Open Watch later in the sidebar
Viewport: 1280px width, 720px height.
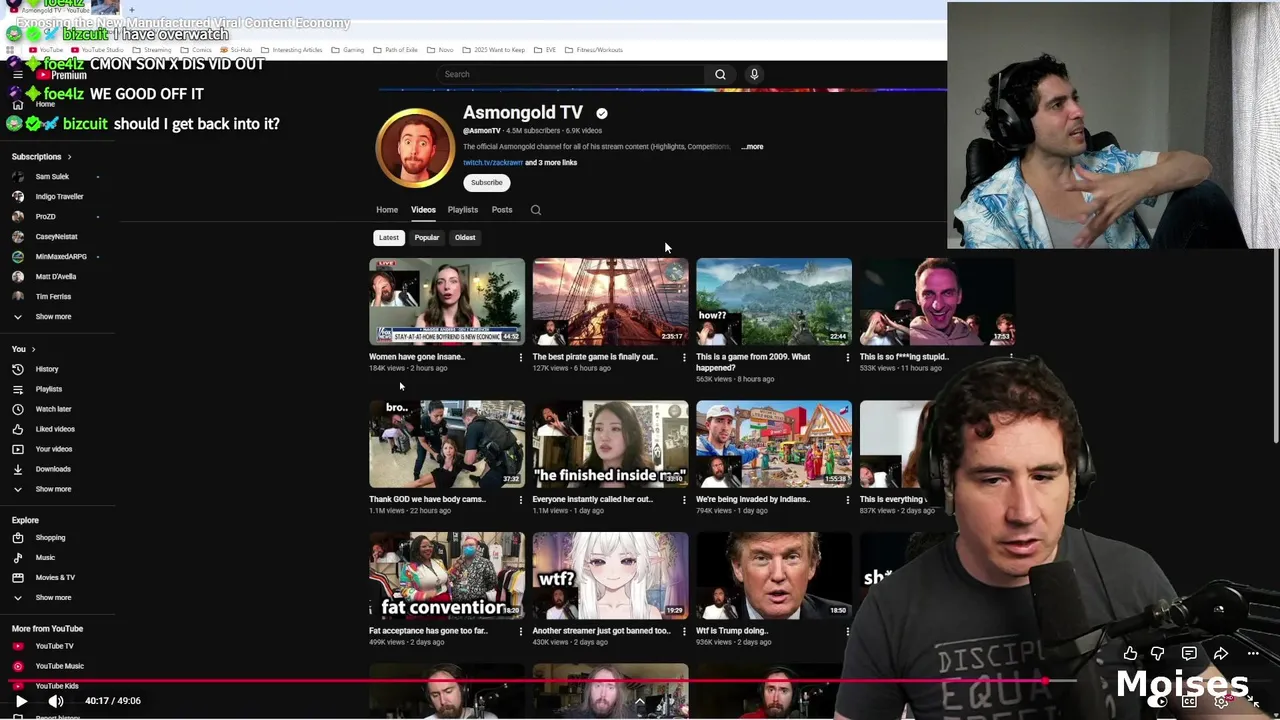pos(53,409)
